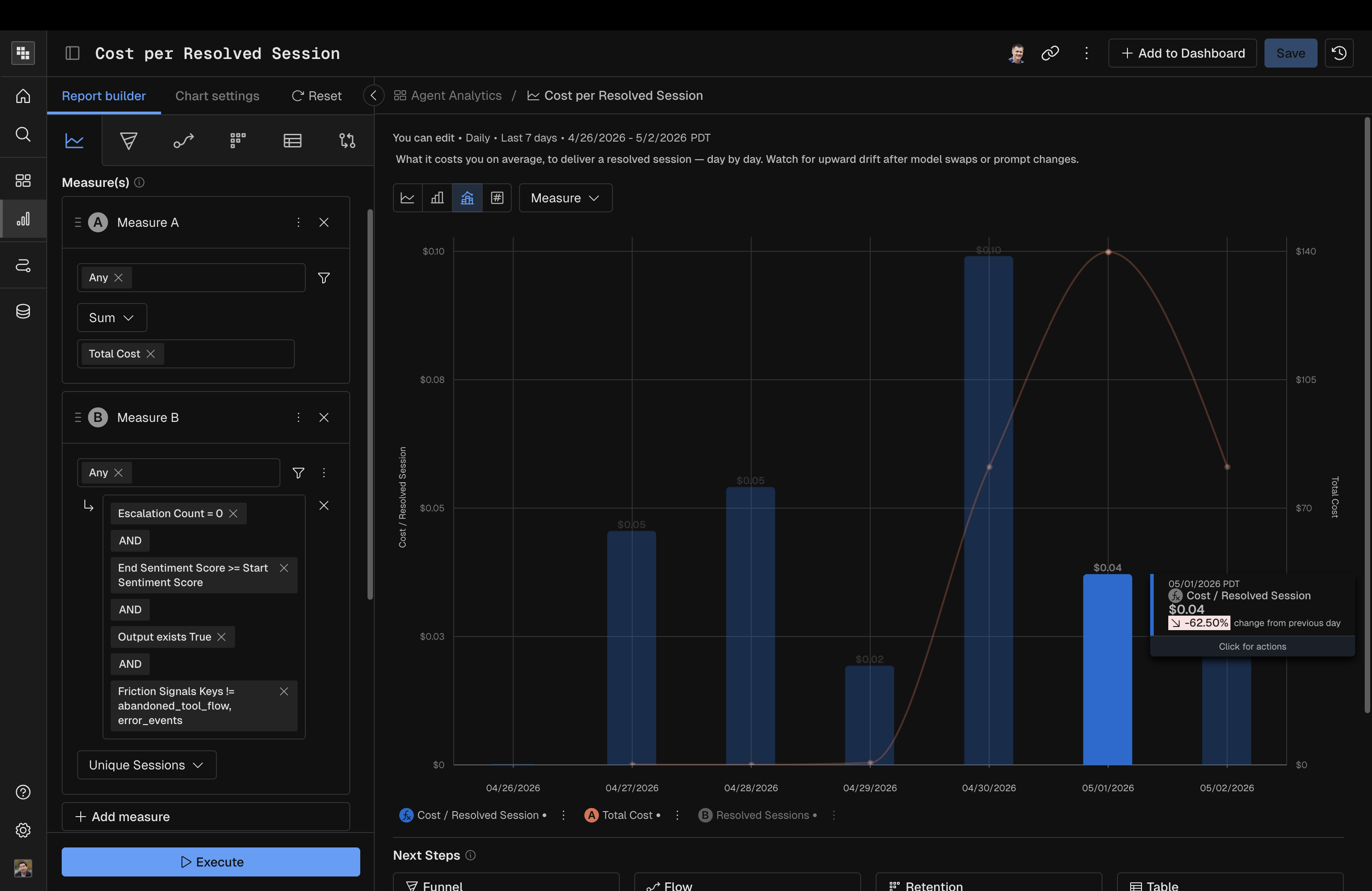Open Cost / Resolved Session legend options
The width and height of the screenshot is (1372, 891).
tap(563, 815)
